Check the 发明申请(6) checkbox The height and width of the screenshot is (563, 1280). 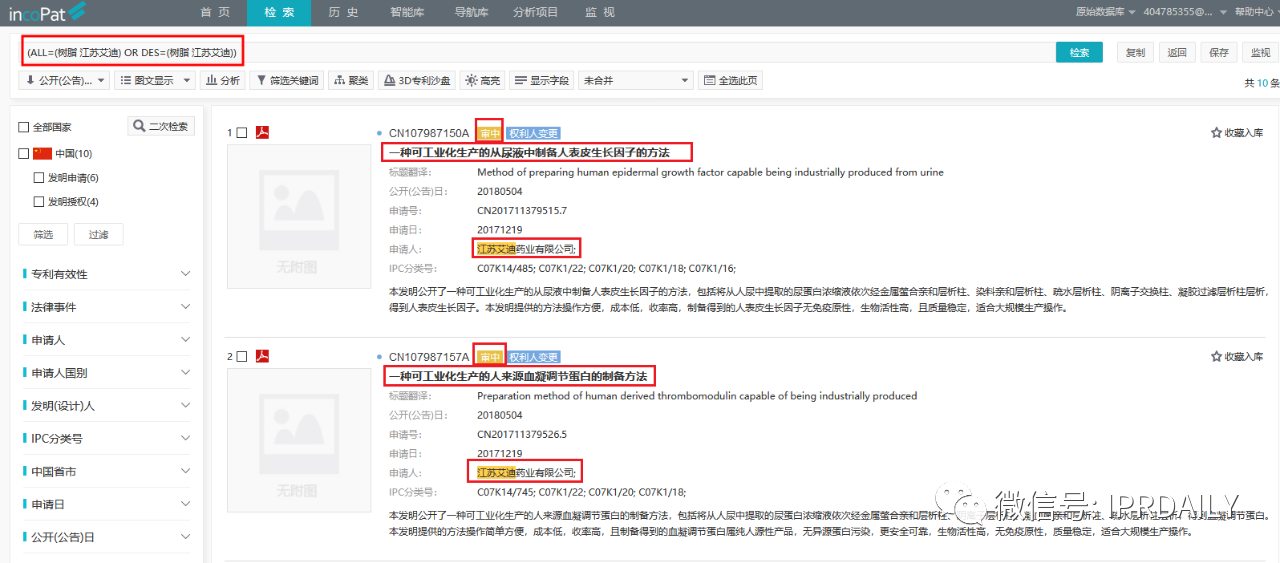point(40,178)
